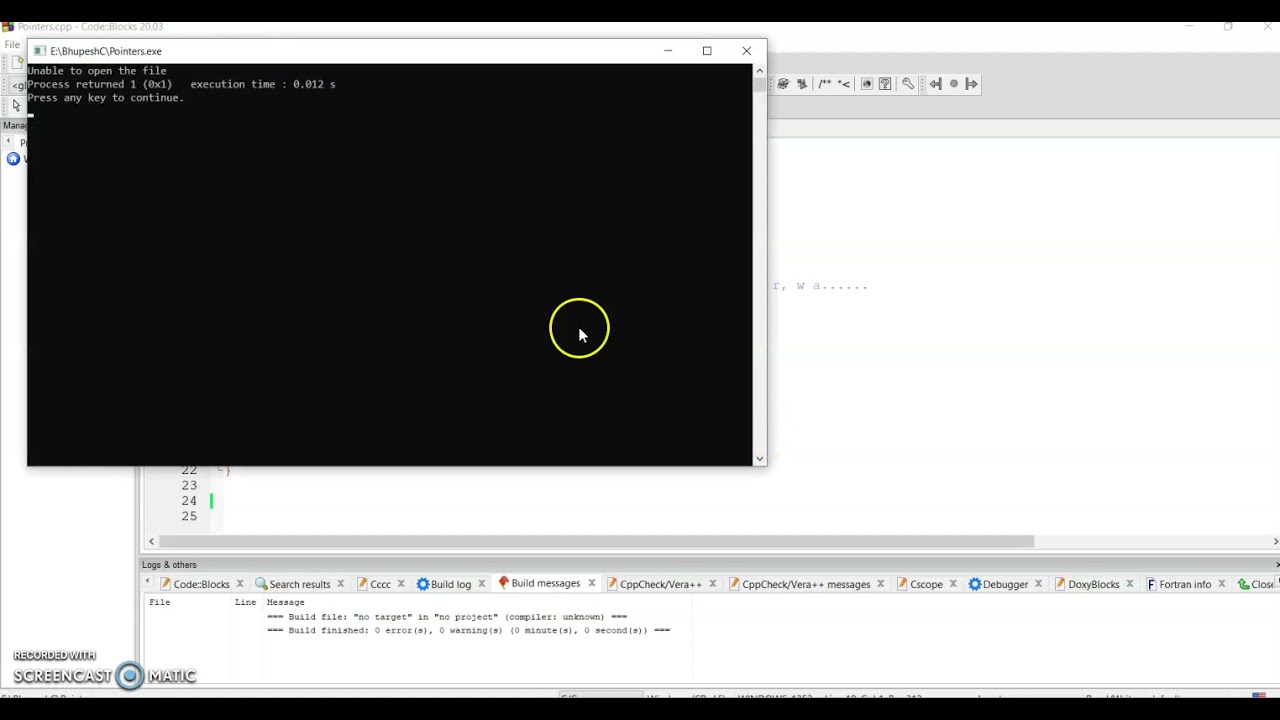Click the jump forward arrow icon

(x=971, y=84)
